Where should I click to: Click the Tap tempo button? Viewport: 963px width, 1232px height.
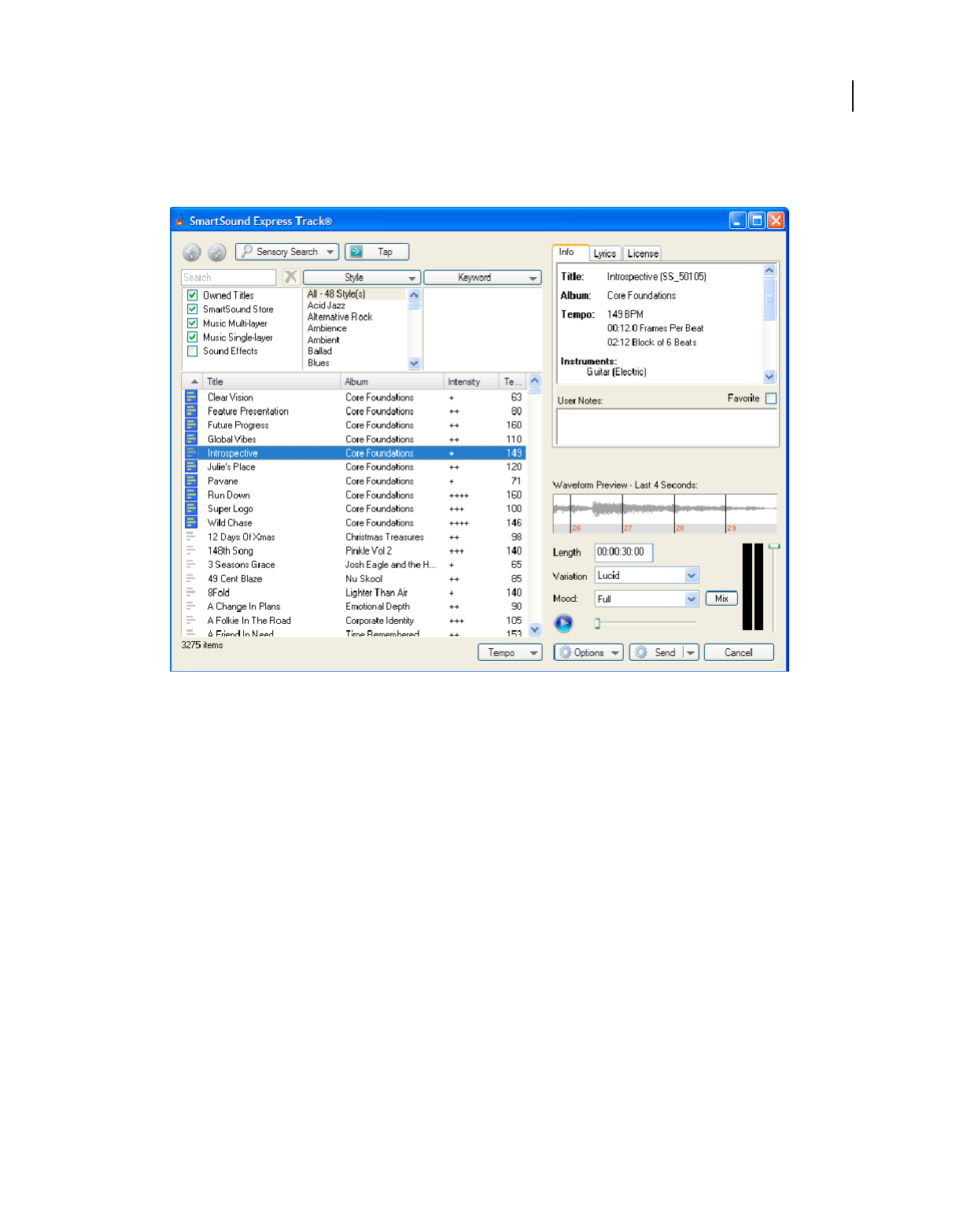377,252
